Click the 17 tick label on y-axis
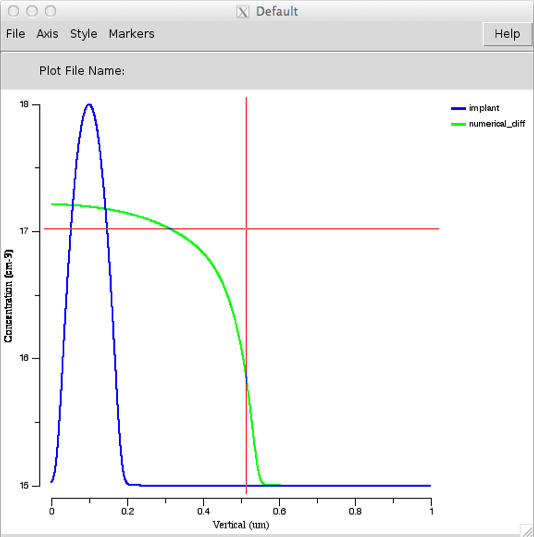 coord(24,231)
